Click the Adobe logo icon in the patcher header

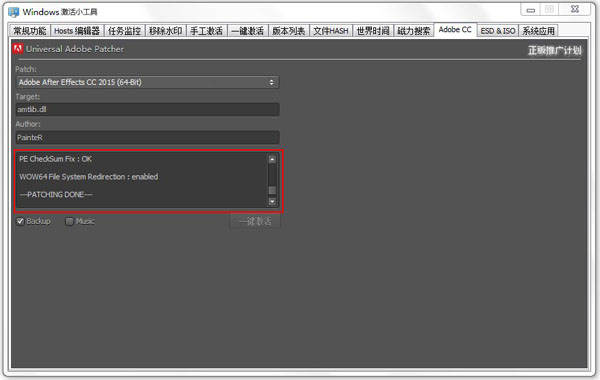click(18, 49)
